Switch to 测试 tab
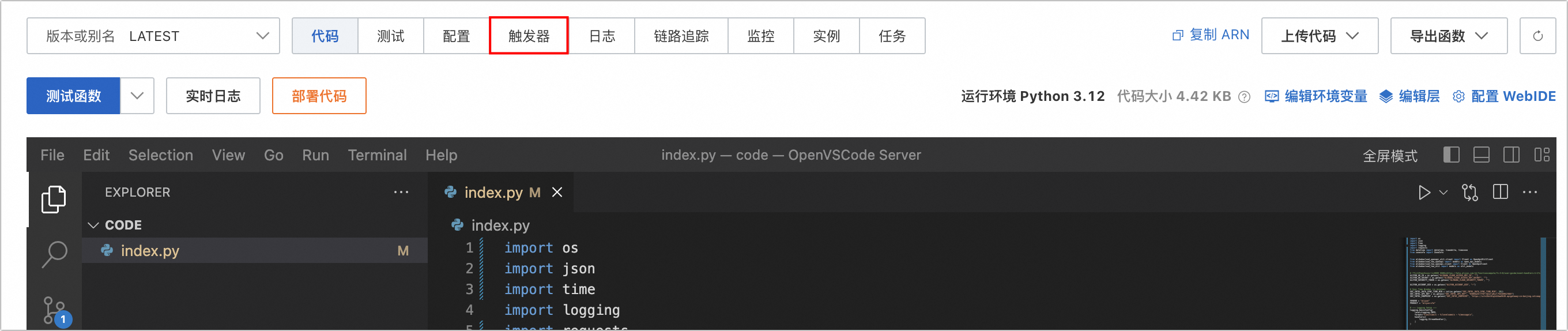This screenshot has height=331, width=1568. [391, 36]
